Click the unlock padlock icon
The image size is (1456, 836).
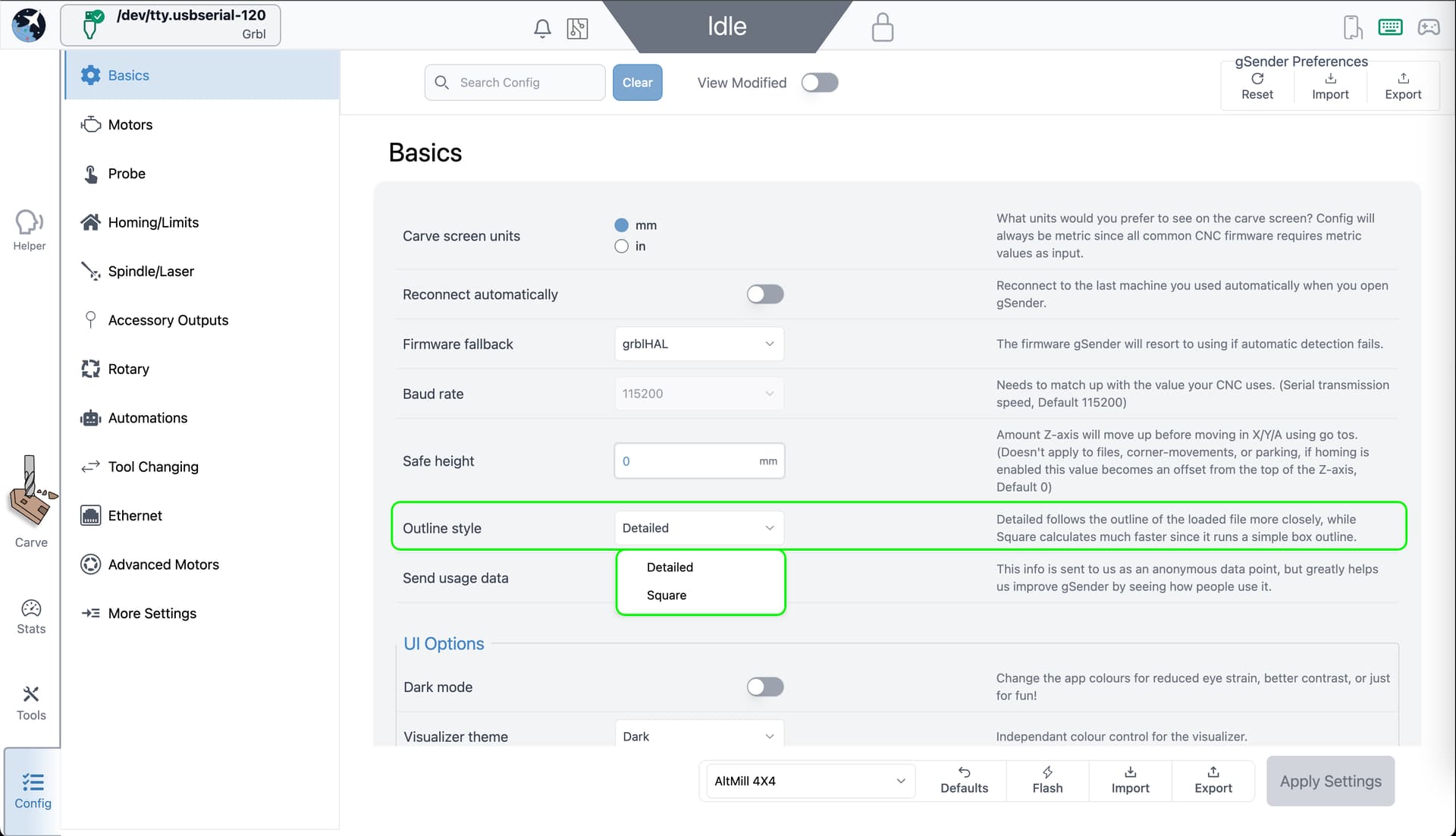882,27
